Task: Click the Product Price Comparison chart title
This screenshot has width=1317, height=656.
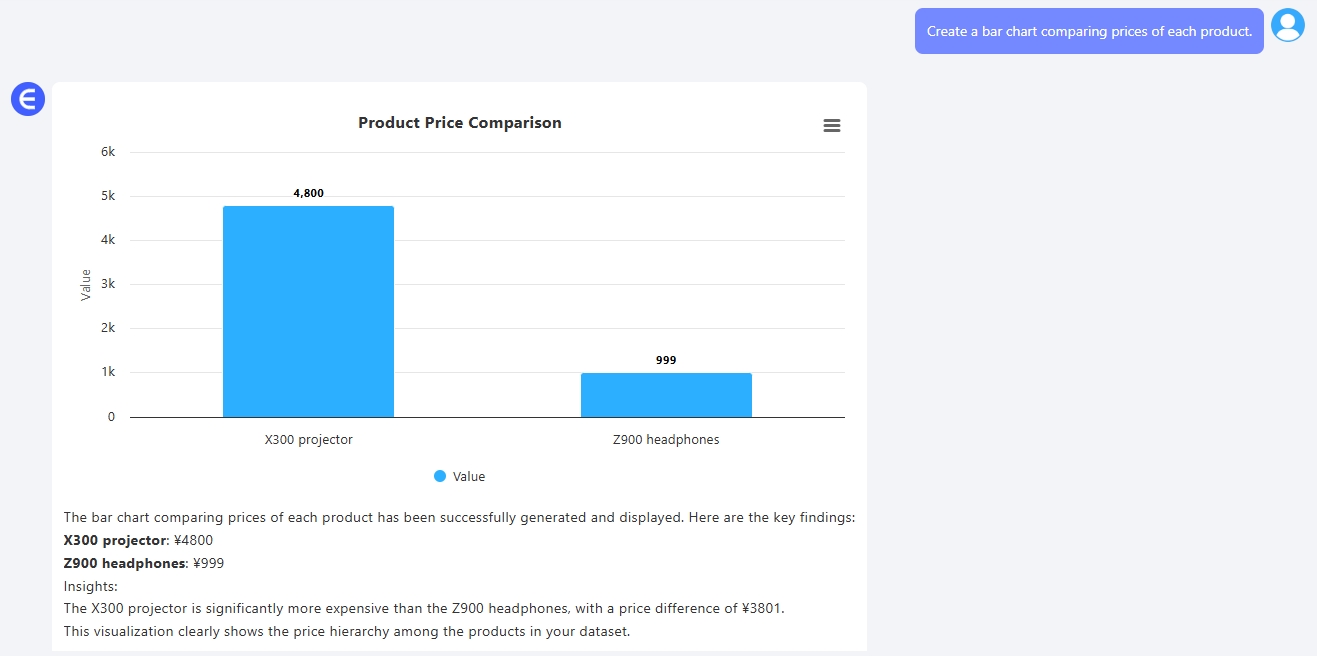Action: (x=460, y=123)
